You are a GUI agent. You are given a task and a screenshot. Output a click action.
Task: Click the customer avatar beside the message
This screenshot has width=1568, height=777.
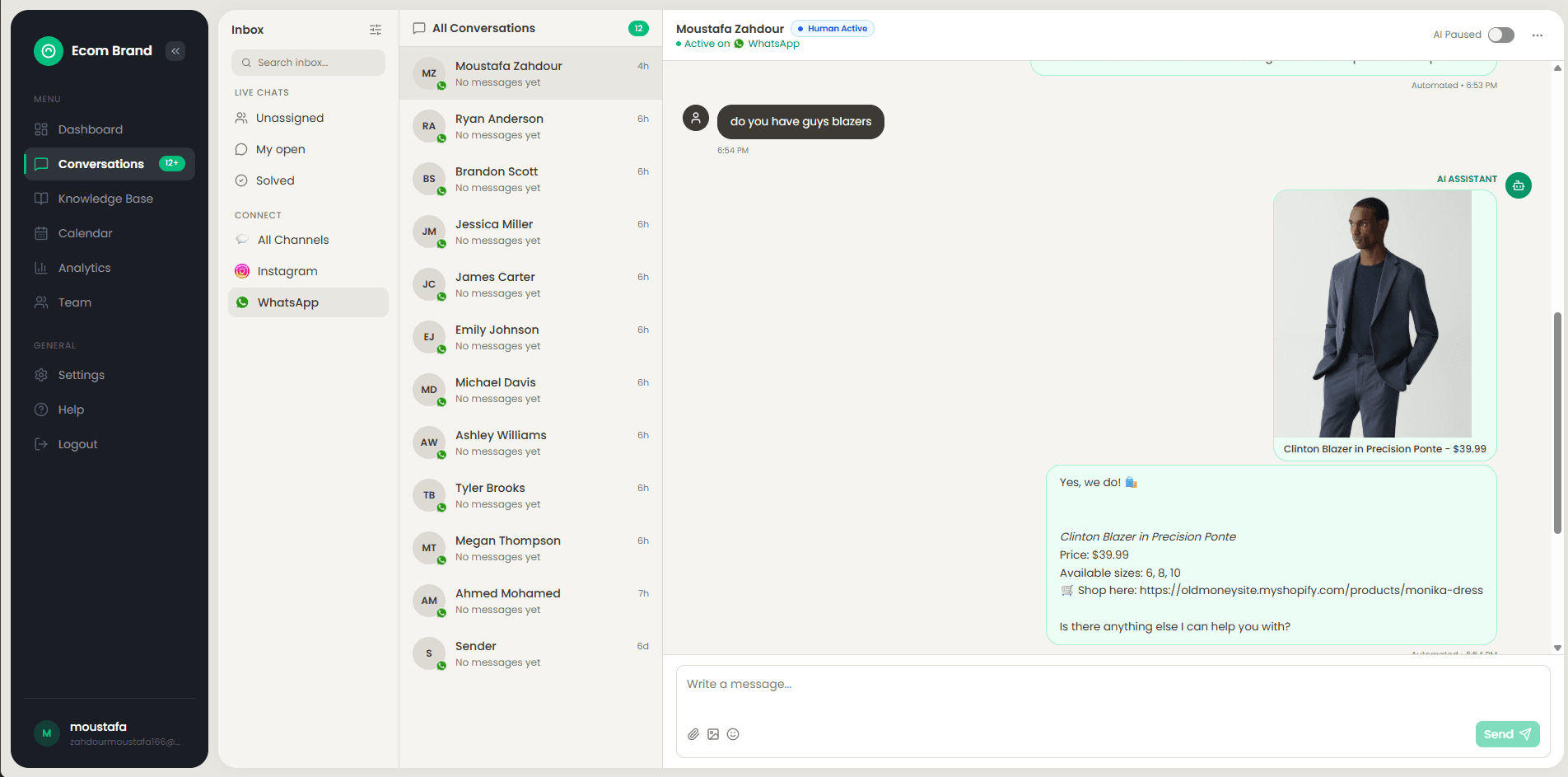(696, 118)
